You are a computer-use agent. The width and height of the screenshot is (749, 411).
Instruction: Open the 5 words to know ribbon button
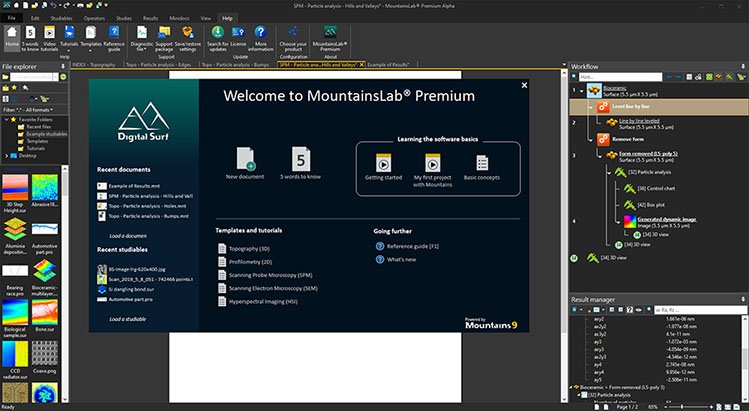tap(30, 38)
